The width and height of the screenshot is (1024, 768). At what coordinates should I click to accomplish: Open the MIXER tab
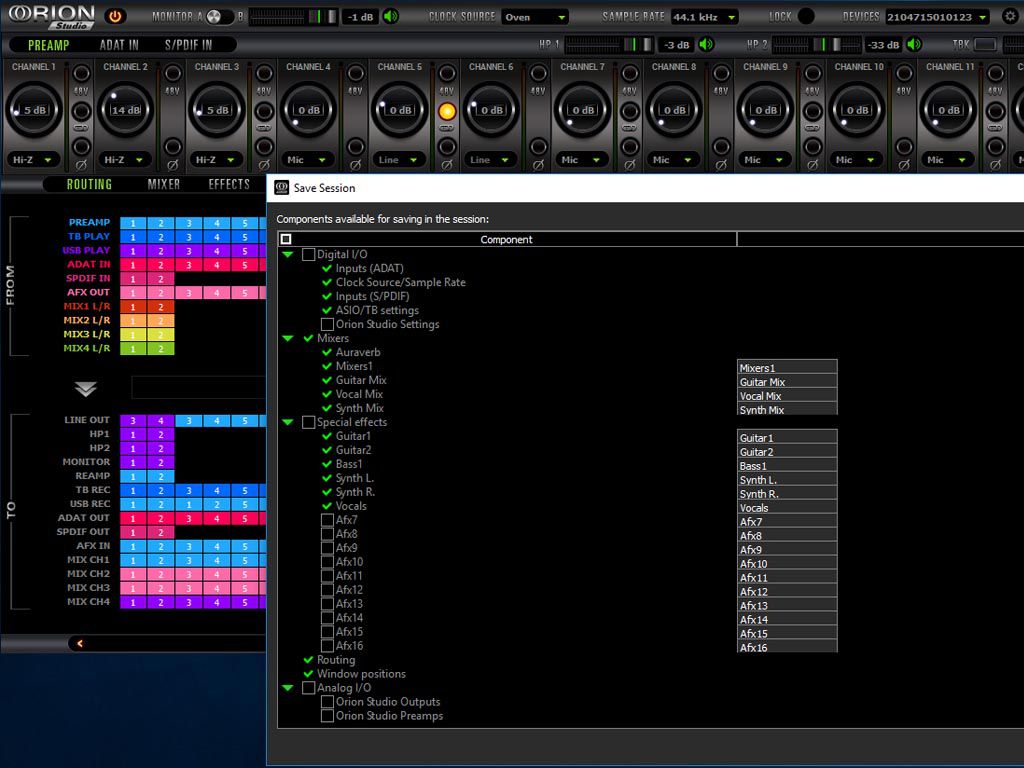tap(163, 185)
